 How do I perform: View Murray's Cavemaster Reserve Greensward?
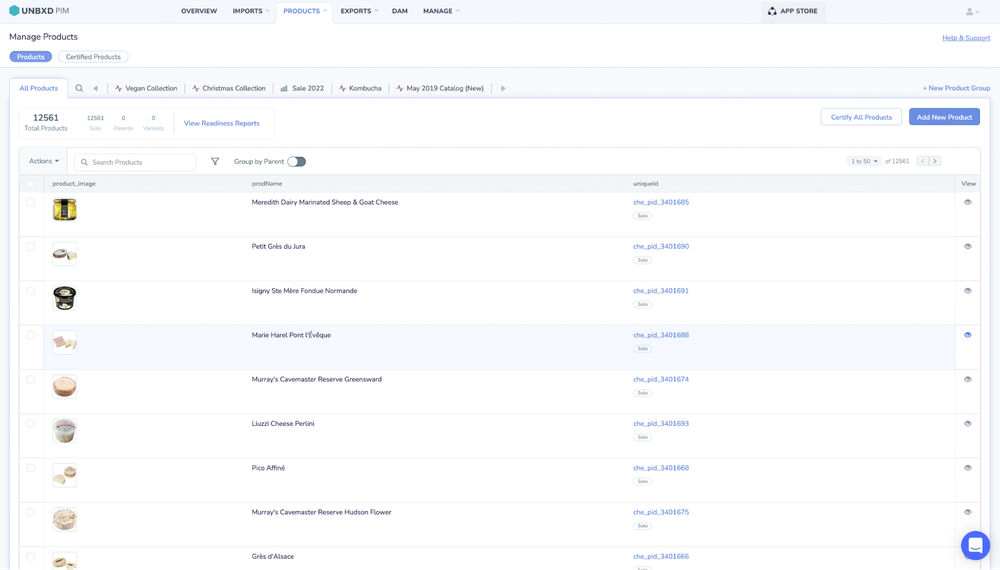coord(967,379)
